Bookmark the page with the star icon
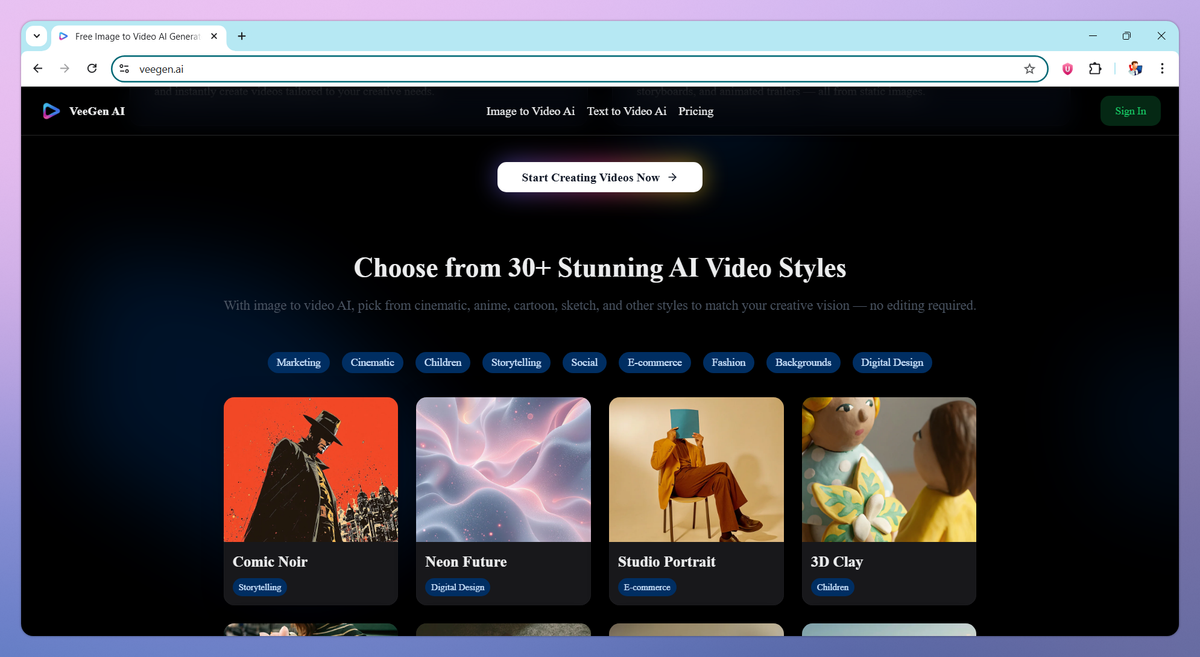 click(1030, 69)
